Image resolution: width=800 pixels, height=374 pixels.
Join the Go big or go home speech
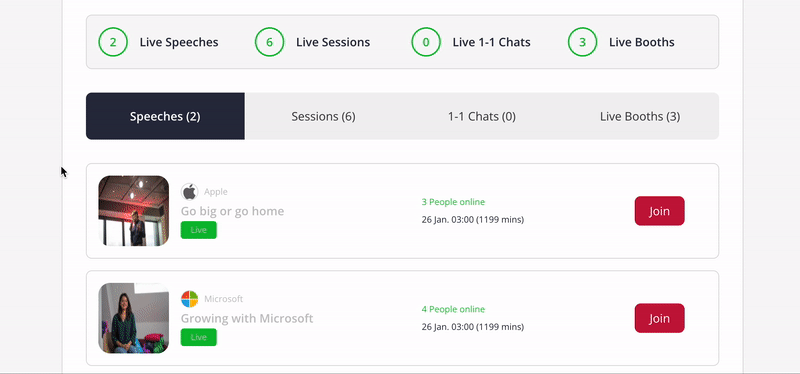point(660,211)
